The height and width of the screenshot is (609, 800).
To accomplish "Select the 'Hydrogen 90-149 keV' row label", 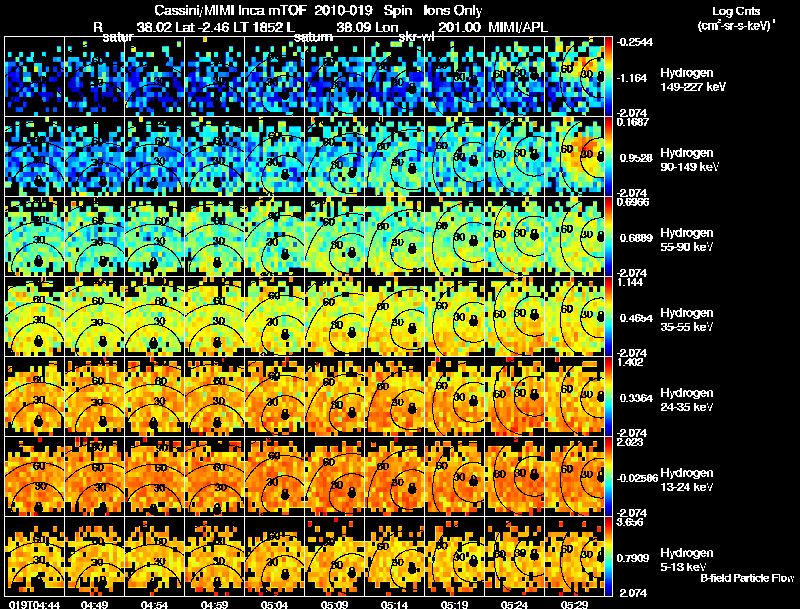I will pos(689,160).
